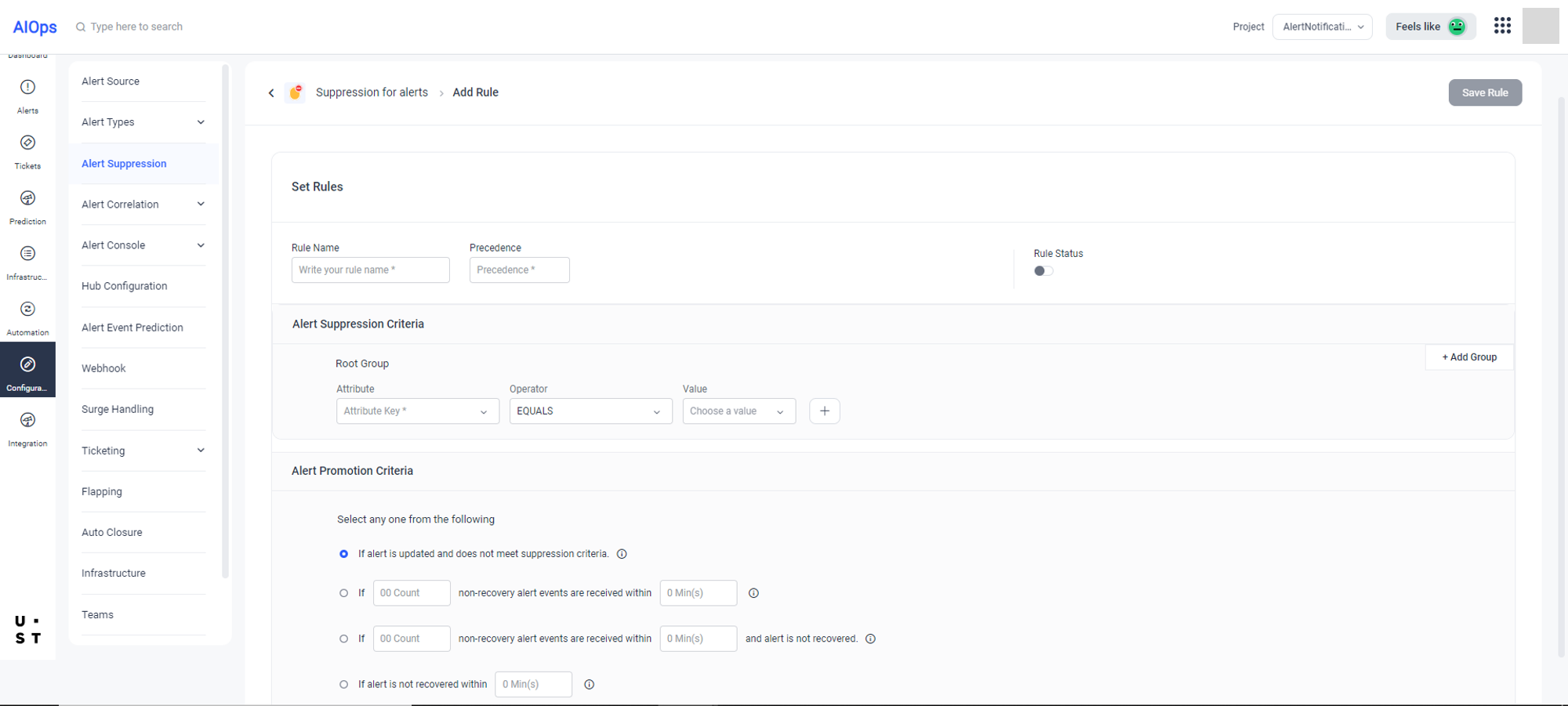Open the Automation sidebar icon
This screenshot has height=706, width=1568.
27,310
